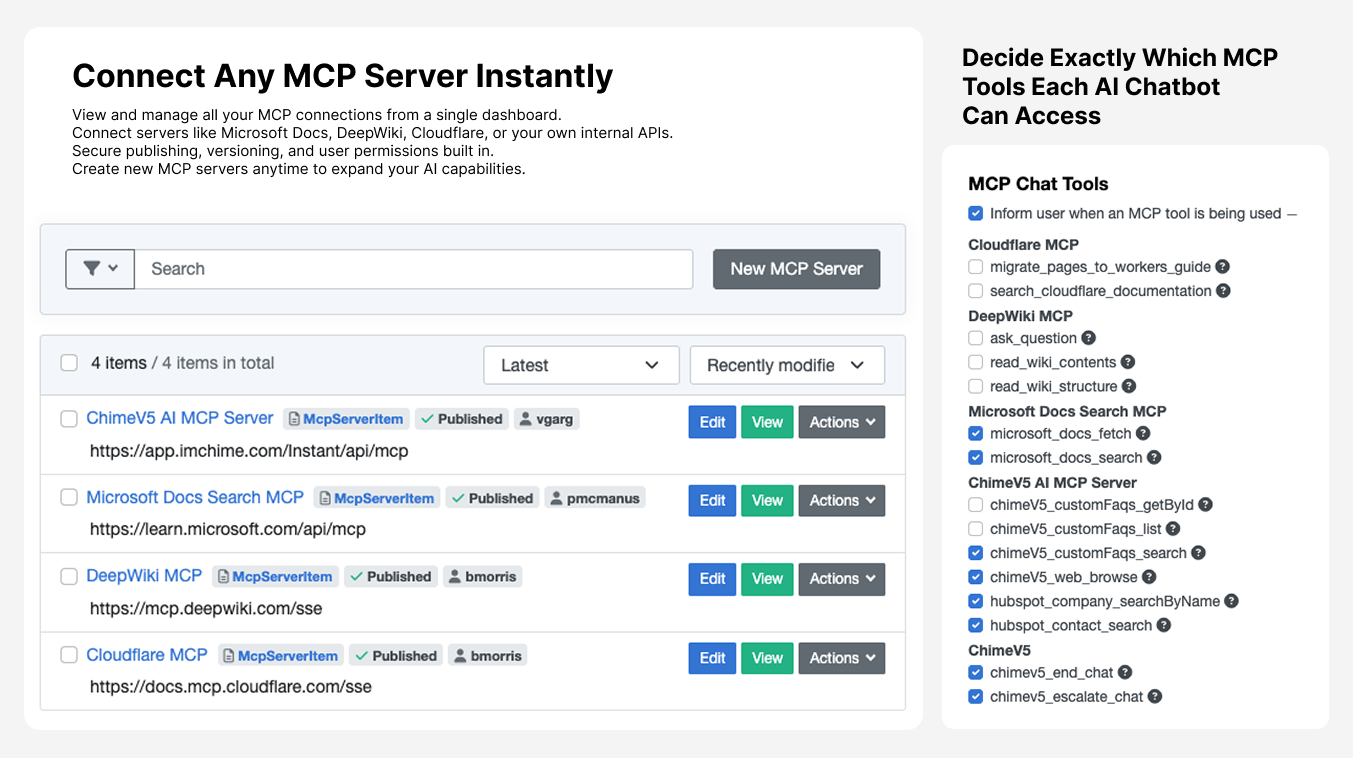Image resolution: width=1353 pixels, height=758 pixels.
Task: Open the Cloudflare MCP link
Action: coord(147,655)
